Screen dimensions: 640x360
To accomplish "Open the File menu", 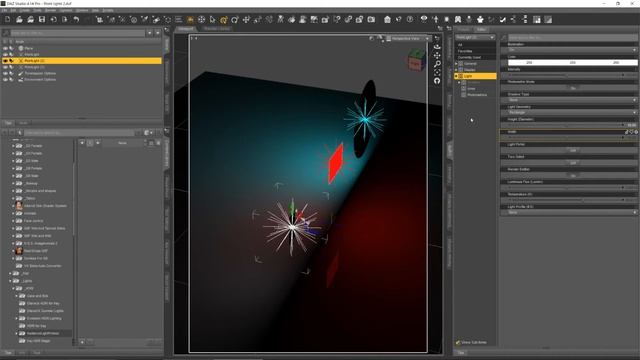I will coord(4,10).
